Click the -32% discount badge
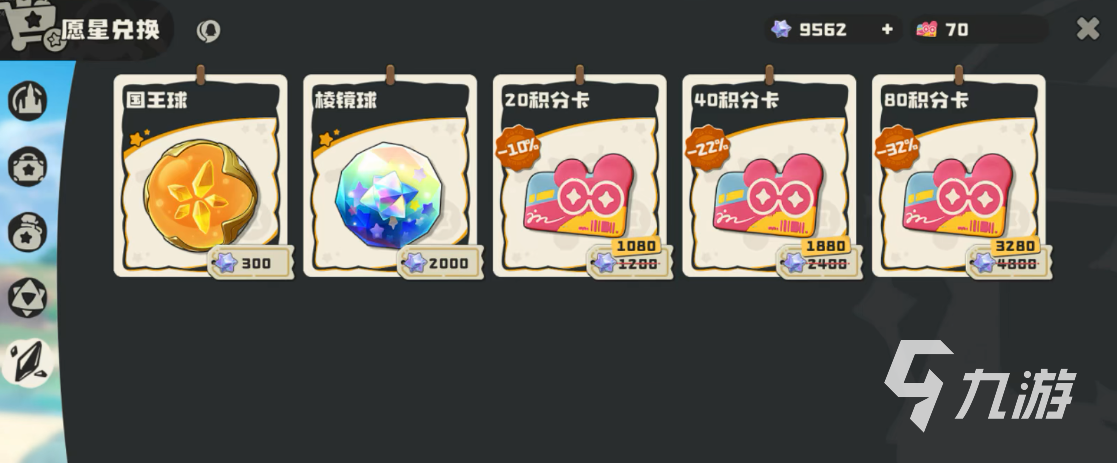Screen dimensions: 1117x463 coord(897,148)
